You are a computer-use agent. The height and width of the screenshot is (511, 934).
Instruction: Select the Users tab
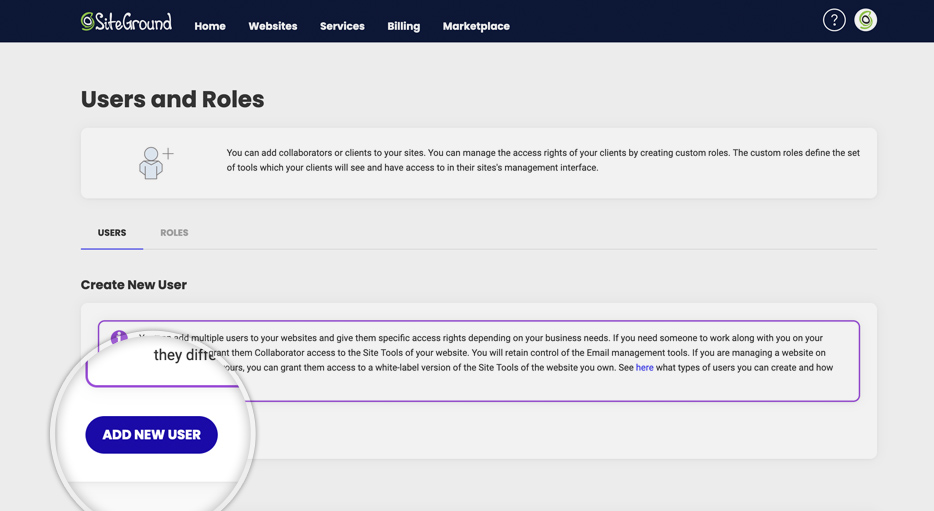coord(112,233)
